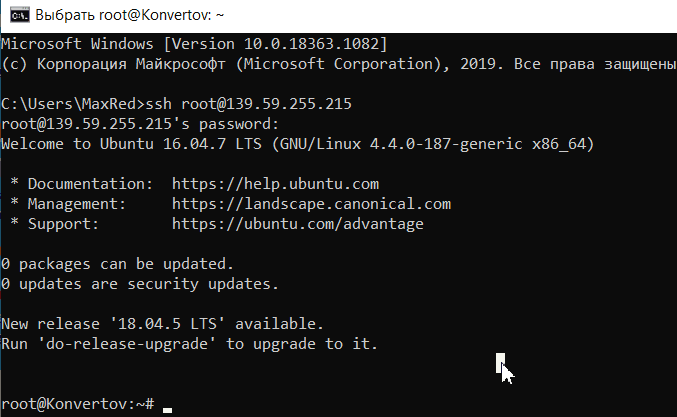
Task: Click the Management label in welcome message
Action: (77, 204)
